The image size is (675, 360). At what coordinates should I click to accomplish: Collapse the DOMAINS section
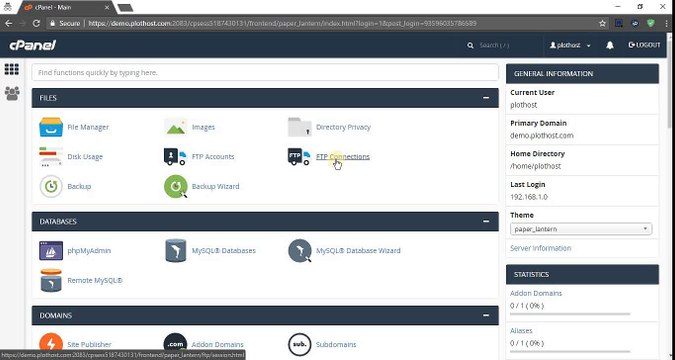coord(486,316)
